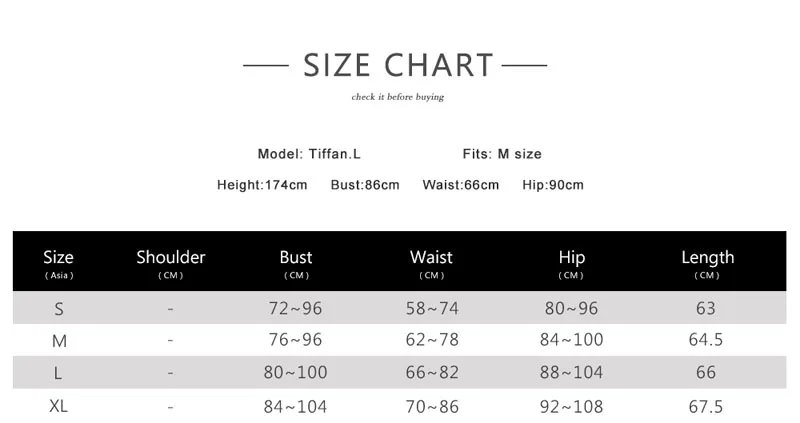This screenshot has width=800, height=423.
Task: Click the S row length value 63
Action: pyautogui.click(x=705, y=309)
